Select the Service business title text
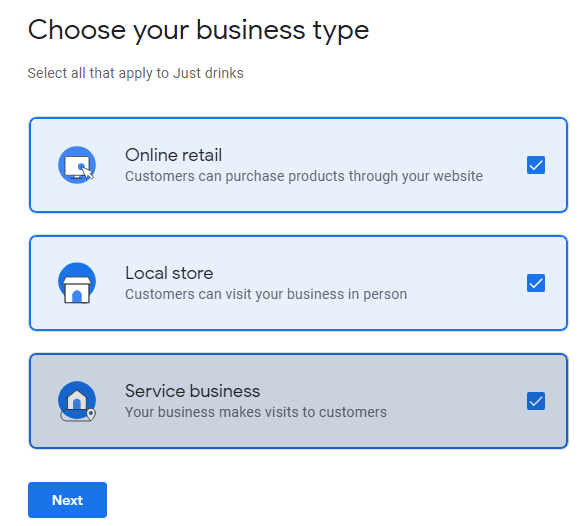Viewport: 588px width, 526px height. click(x=192, y=391)
